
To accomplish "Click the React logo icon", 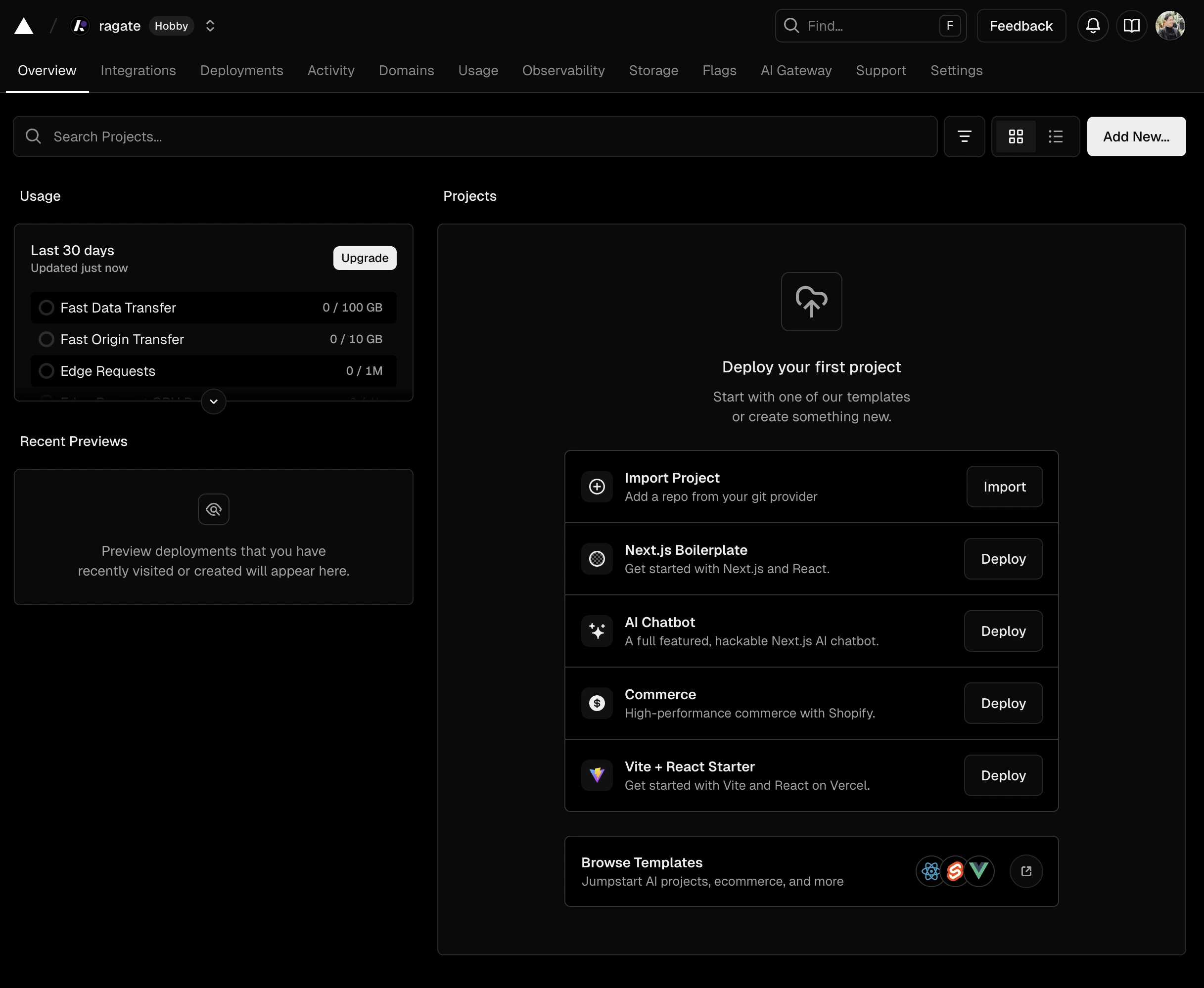I will click(931, 871).
